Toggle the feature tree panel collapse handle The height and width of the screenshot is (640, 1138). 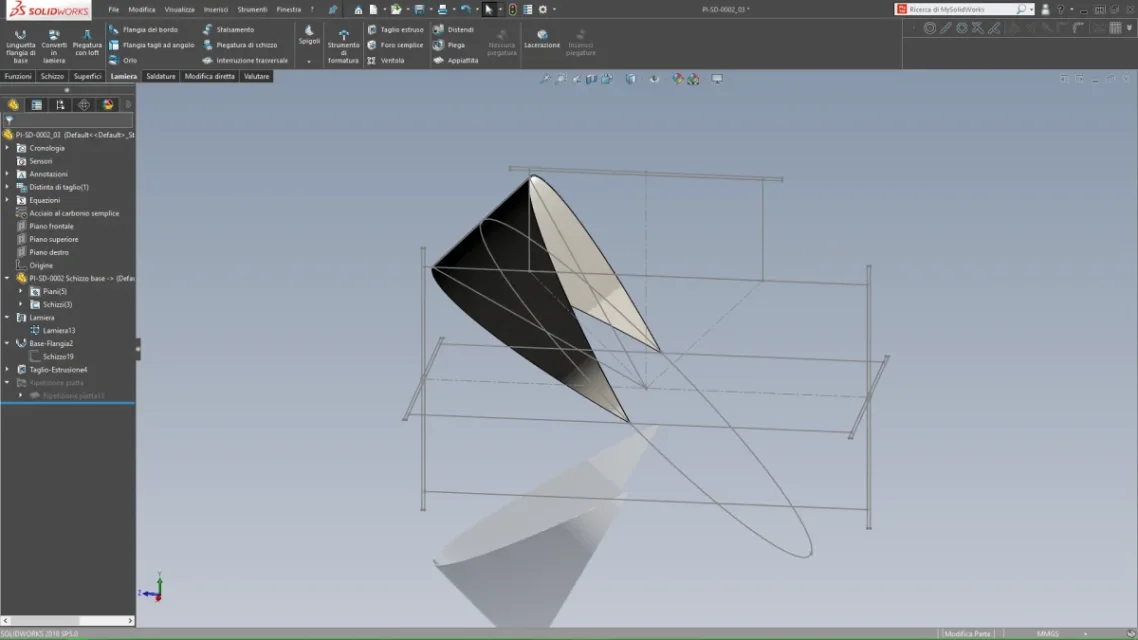coord(138,348)
